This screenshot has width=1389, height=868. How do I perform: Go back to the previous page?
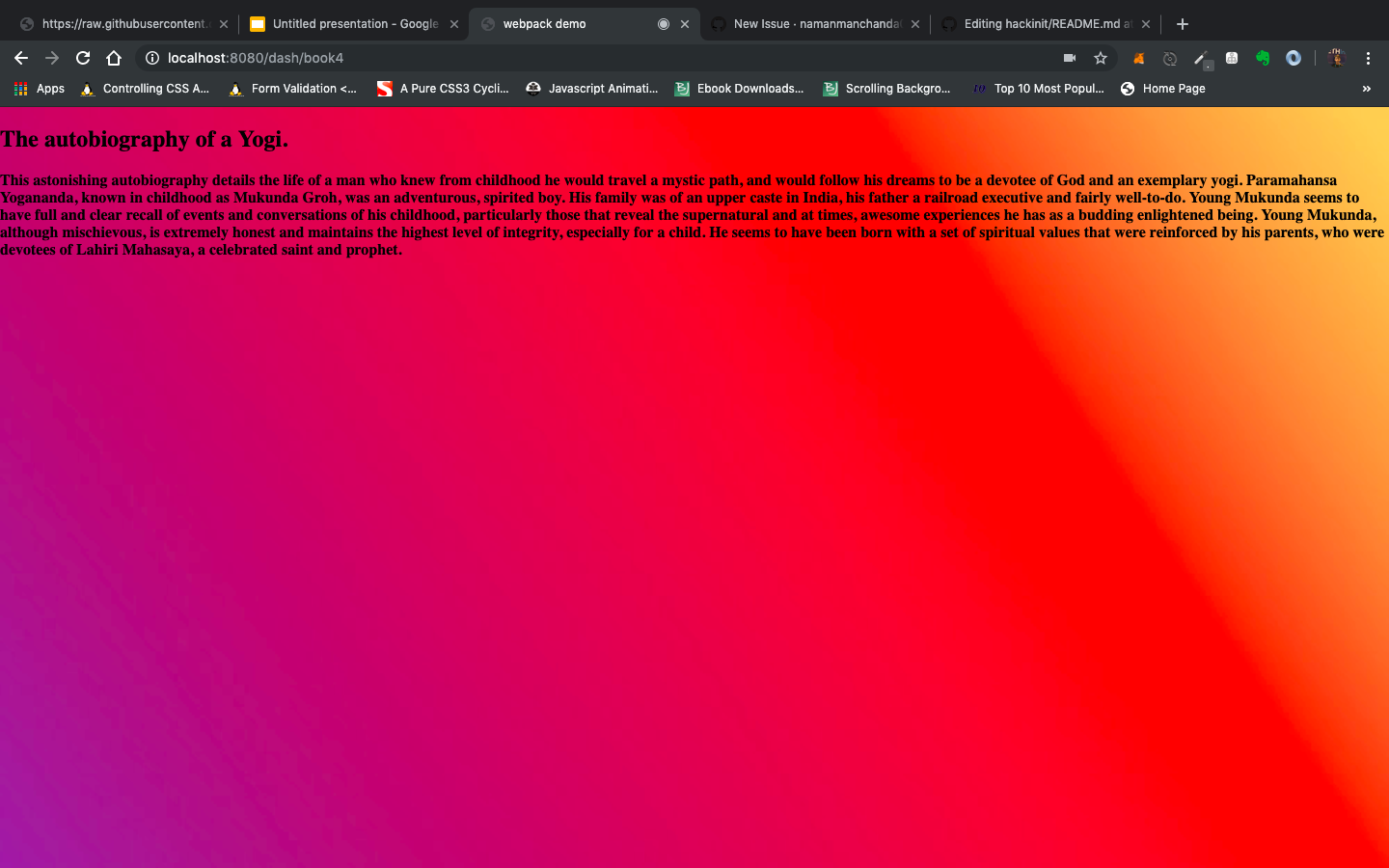[x=21, y=58]
